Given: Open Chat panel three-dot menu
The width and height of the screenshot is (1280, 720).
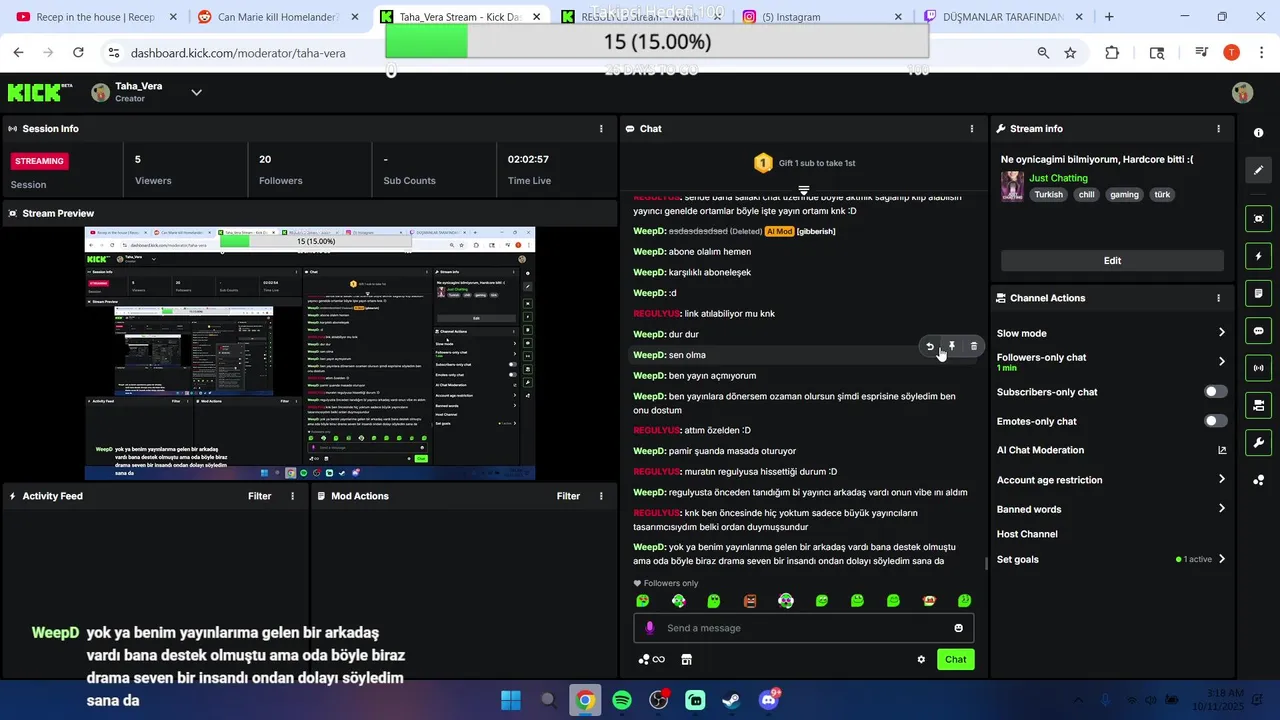Looking at the screenshot, I should click(x=972, y=129).
